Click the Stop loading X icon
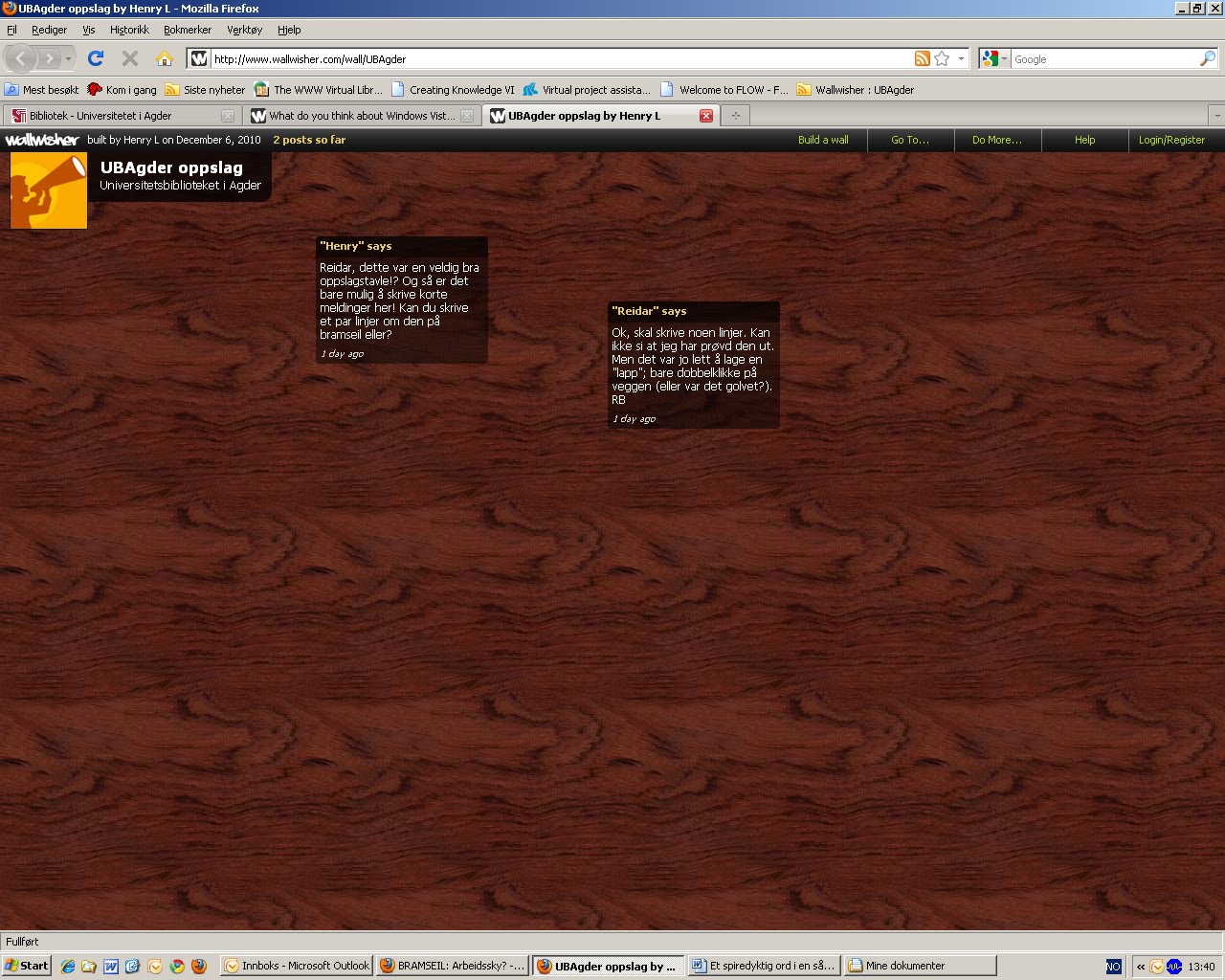The width and height of the screenshot is (1225, 980). (130, 58)
